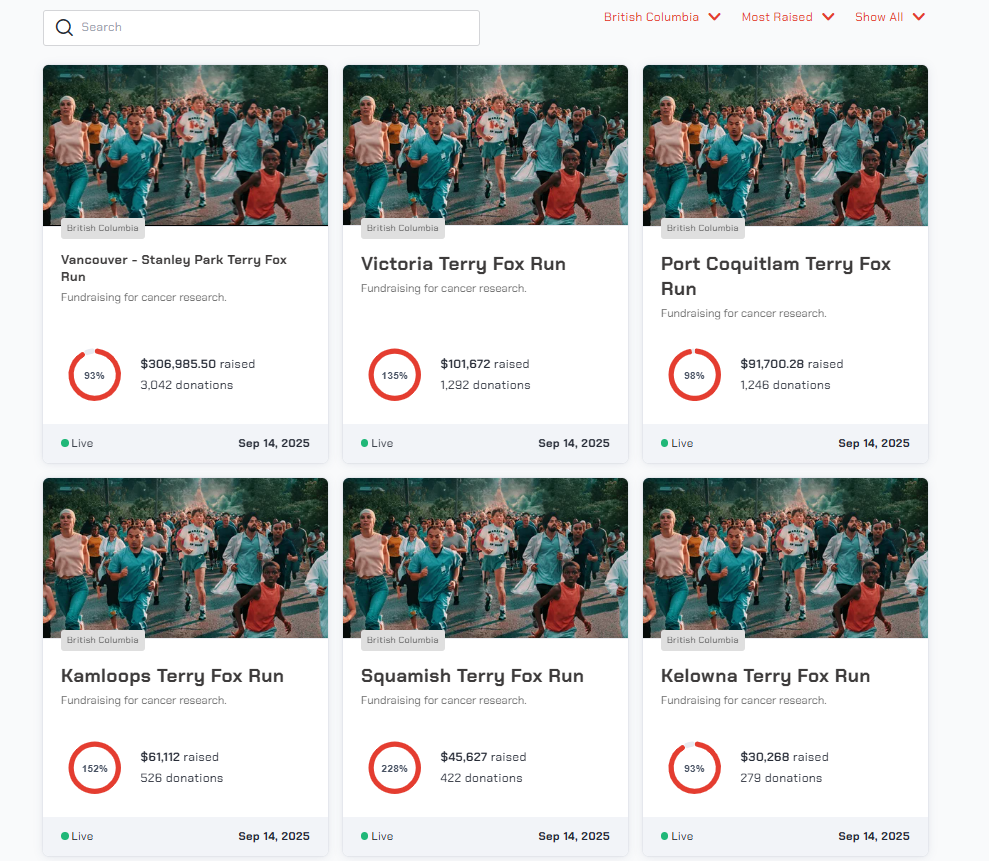Click the Vancouver 93% progress ring
The height and width of the screenshot is (861, 989).
[x=94, y=375]
